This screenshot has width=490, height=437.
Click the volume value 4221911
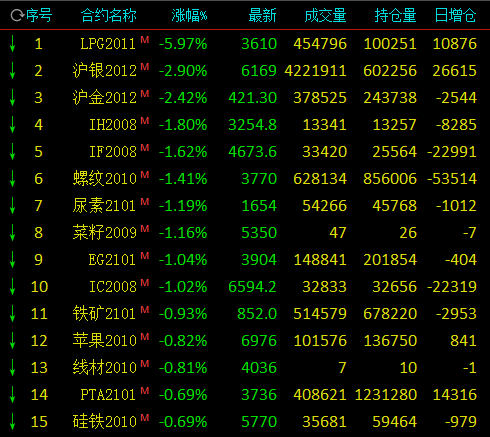pos(316,71)
